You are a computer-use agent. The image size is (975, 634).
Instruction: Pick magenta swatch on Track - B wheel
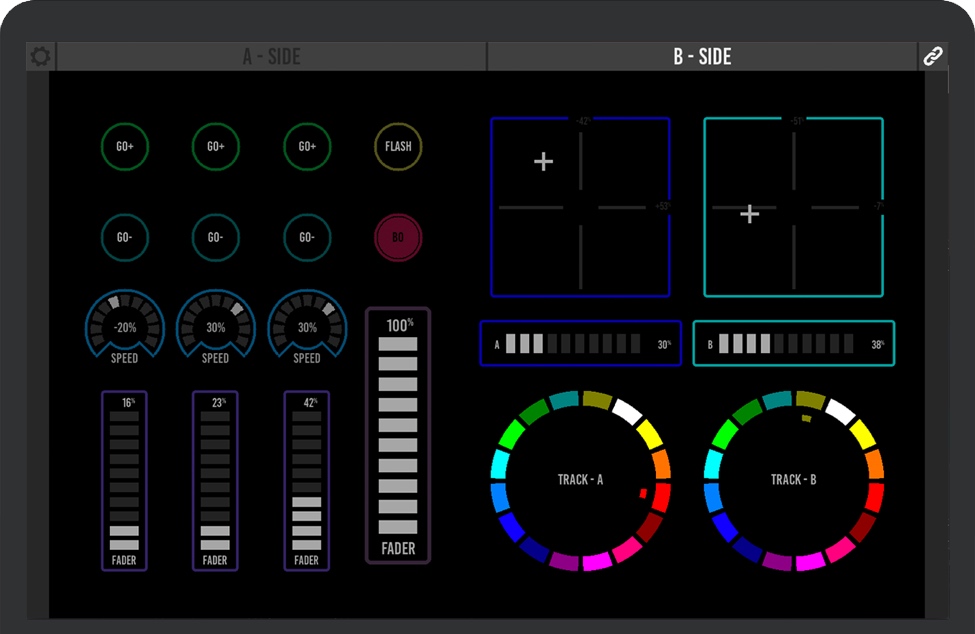pyautogui.click(x=809, y=561)
